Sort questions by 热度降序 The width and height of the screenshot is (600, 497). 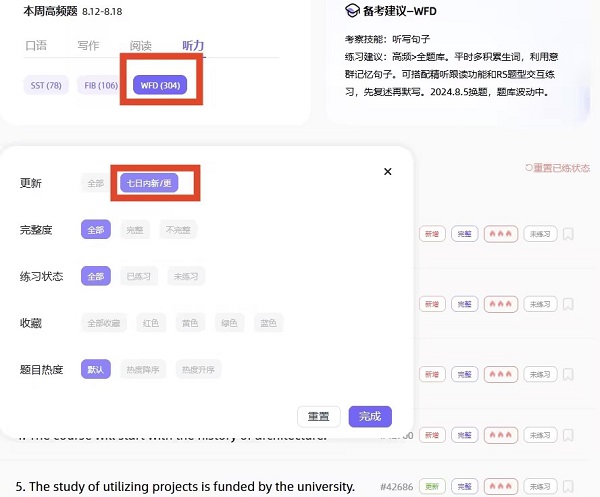click(143, 369)
